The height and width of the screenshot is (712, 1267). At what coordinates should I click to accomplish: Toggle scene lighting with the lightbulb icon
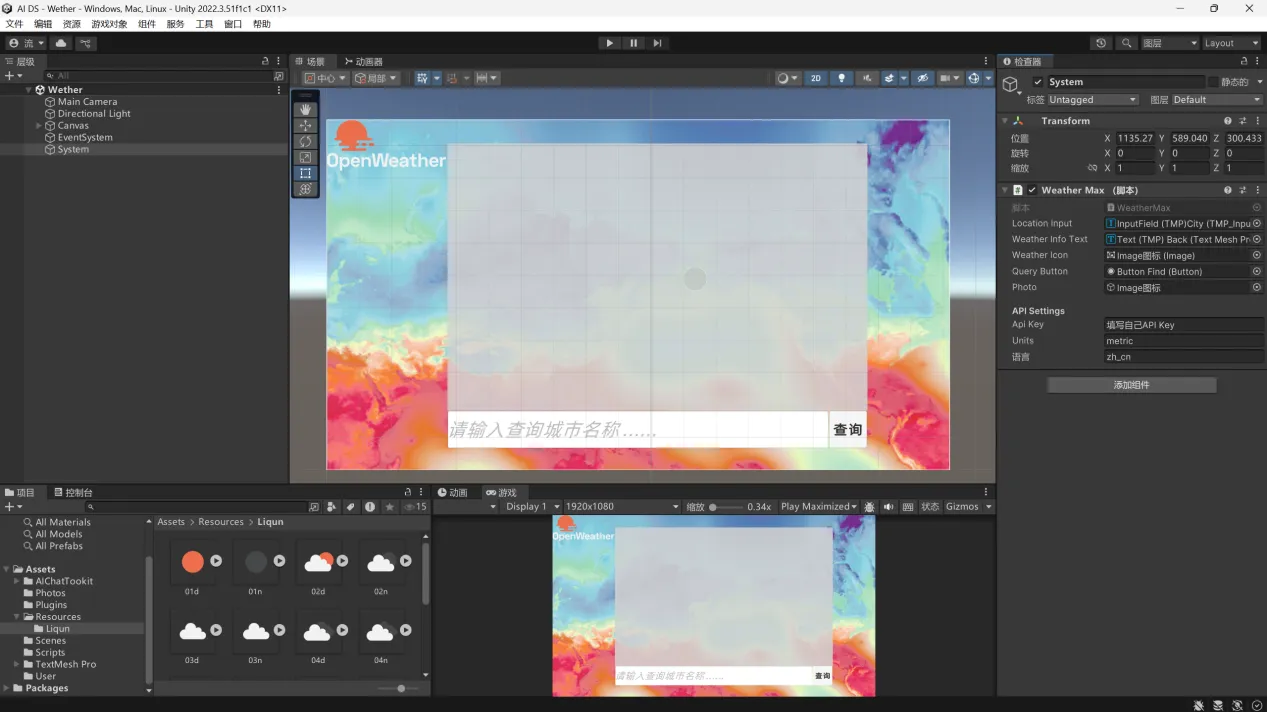tap(841, 78)
